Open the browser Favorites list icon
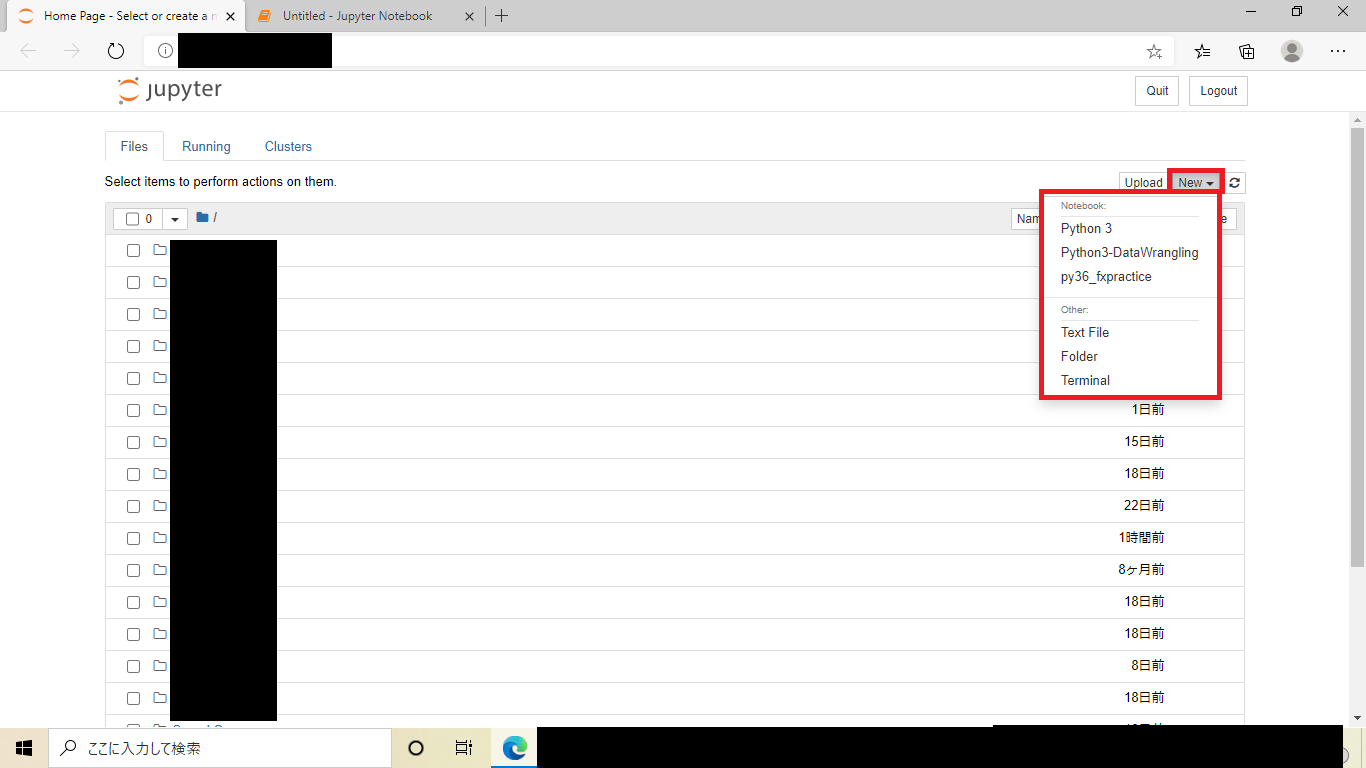 click(1202, 51)
